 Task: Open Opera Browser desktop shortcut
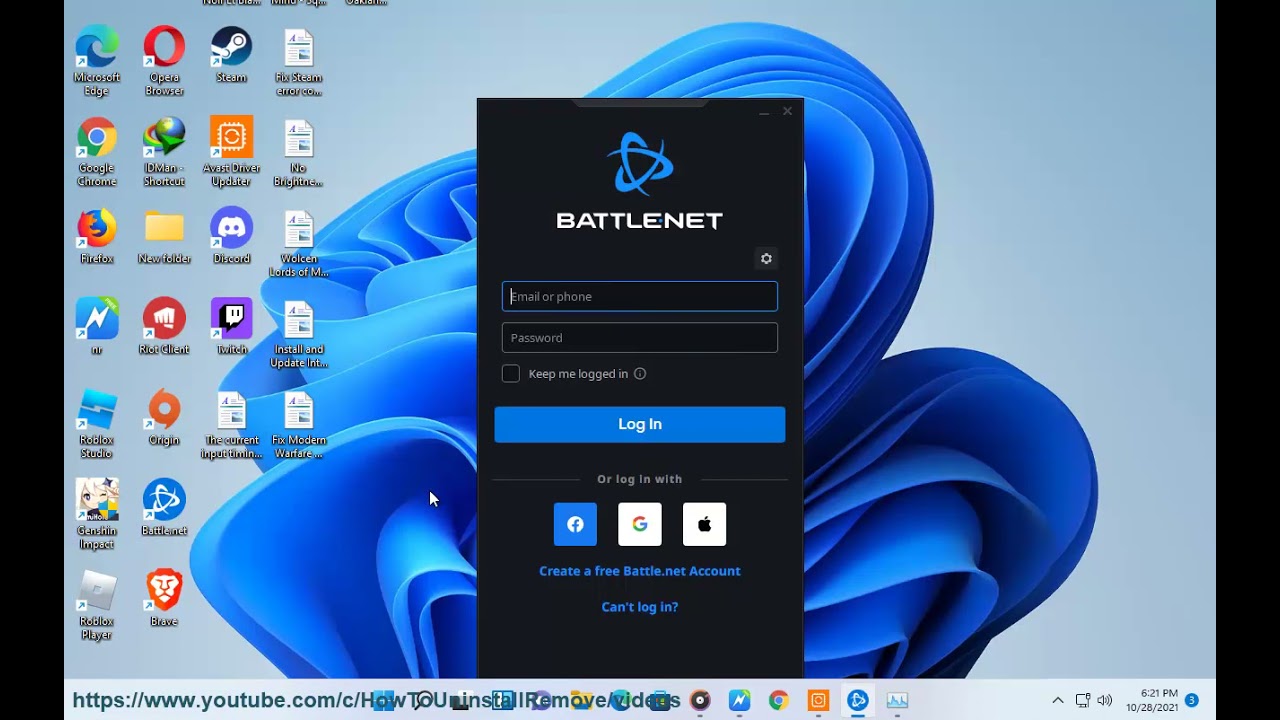point(164,62)
